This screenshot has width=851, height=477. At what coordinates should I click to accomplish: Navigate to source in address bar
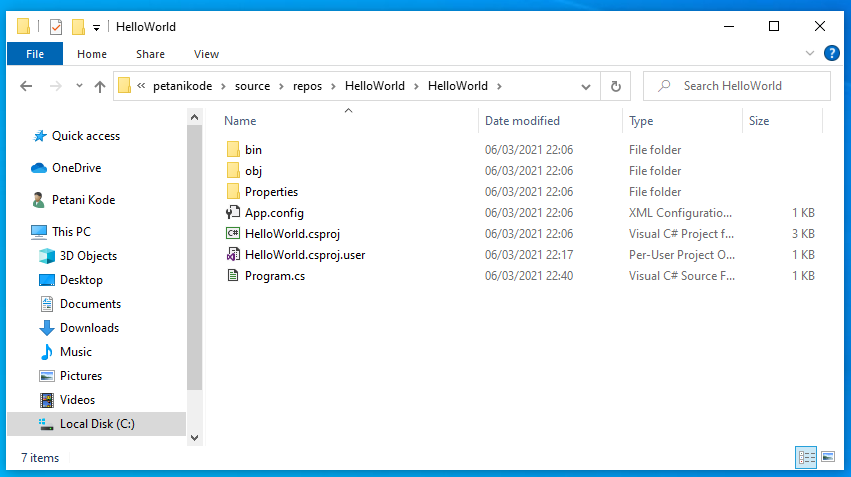coord(252,86)
